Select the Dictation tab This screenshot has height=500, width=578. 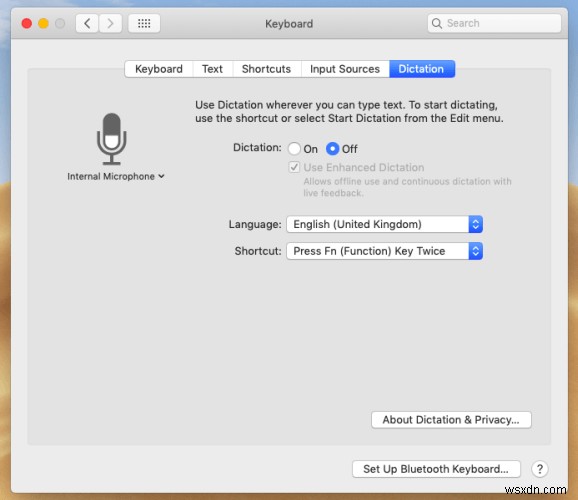(x=422, y=69)
